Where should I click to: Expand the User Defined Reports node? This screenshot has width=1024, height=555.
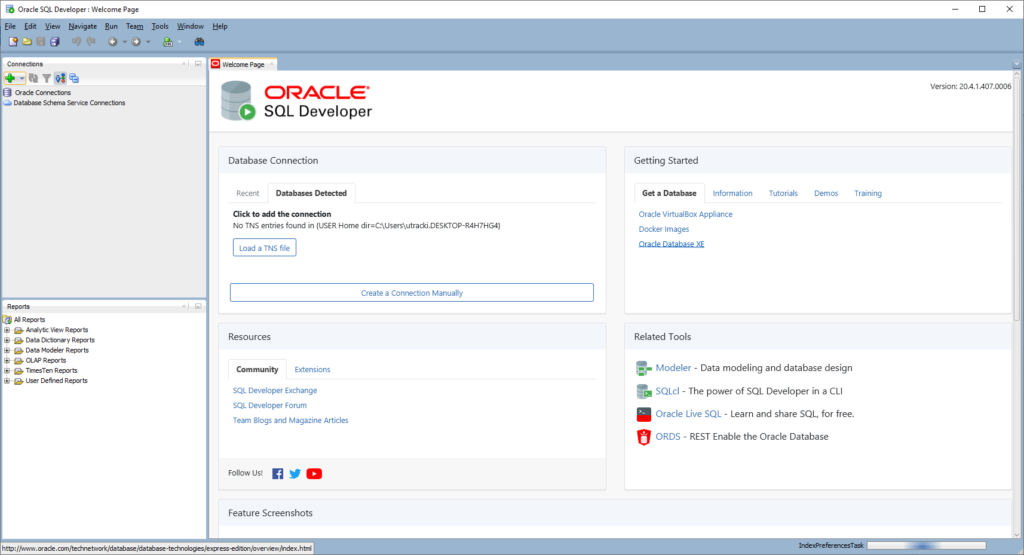(x=7, y=381)
